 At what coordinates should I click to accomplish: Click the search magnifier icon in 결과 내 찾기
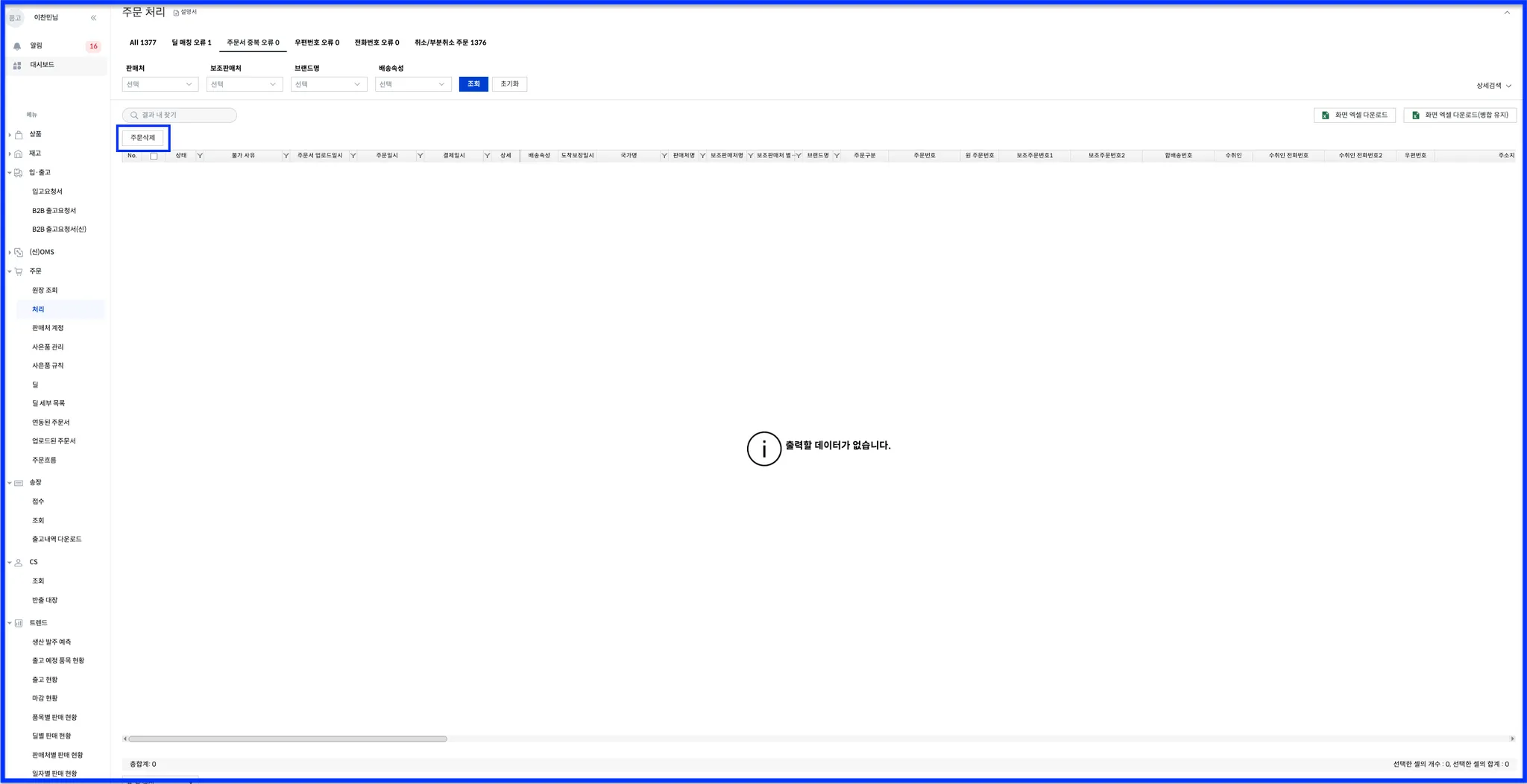coord(134,116)
